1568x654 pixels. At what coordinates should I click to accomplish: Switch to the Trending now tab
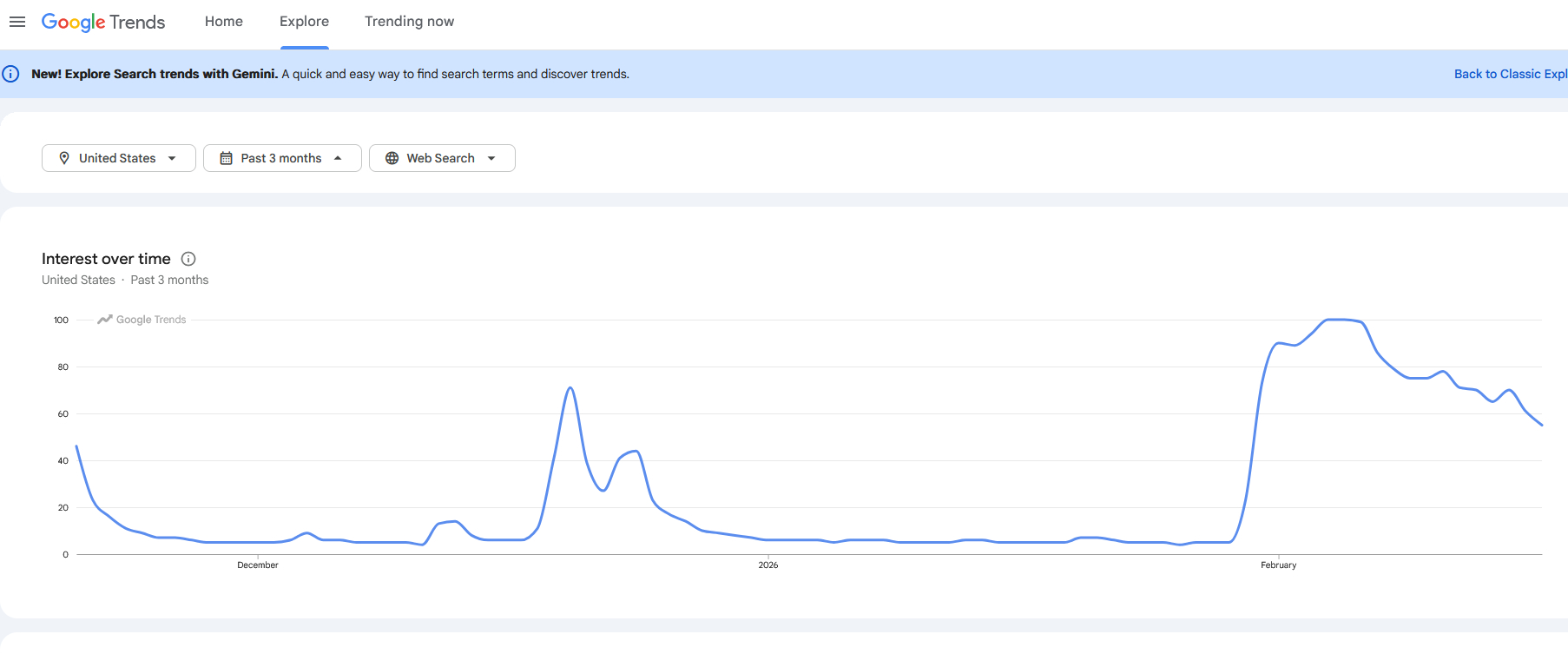[x=409, y=22]
